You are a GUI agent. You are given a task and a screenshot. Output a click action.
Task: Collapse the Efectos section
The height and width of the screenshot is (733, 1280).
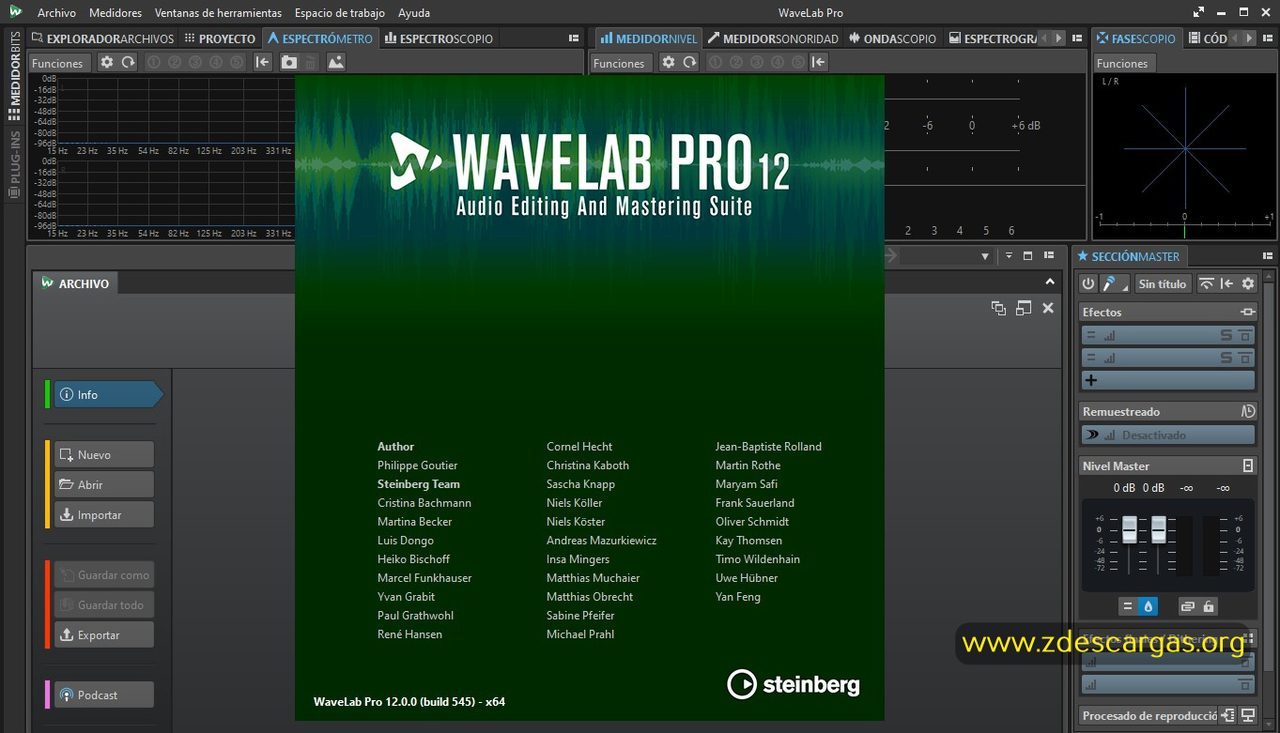(x=1247, y=312)
